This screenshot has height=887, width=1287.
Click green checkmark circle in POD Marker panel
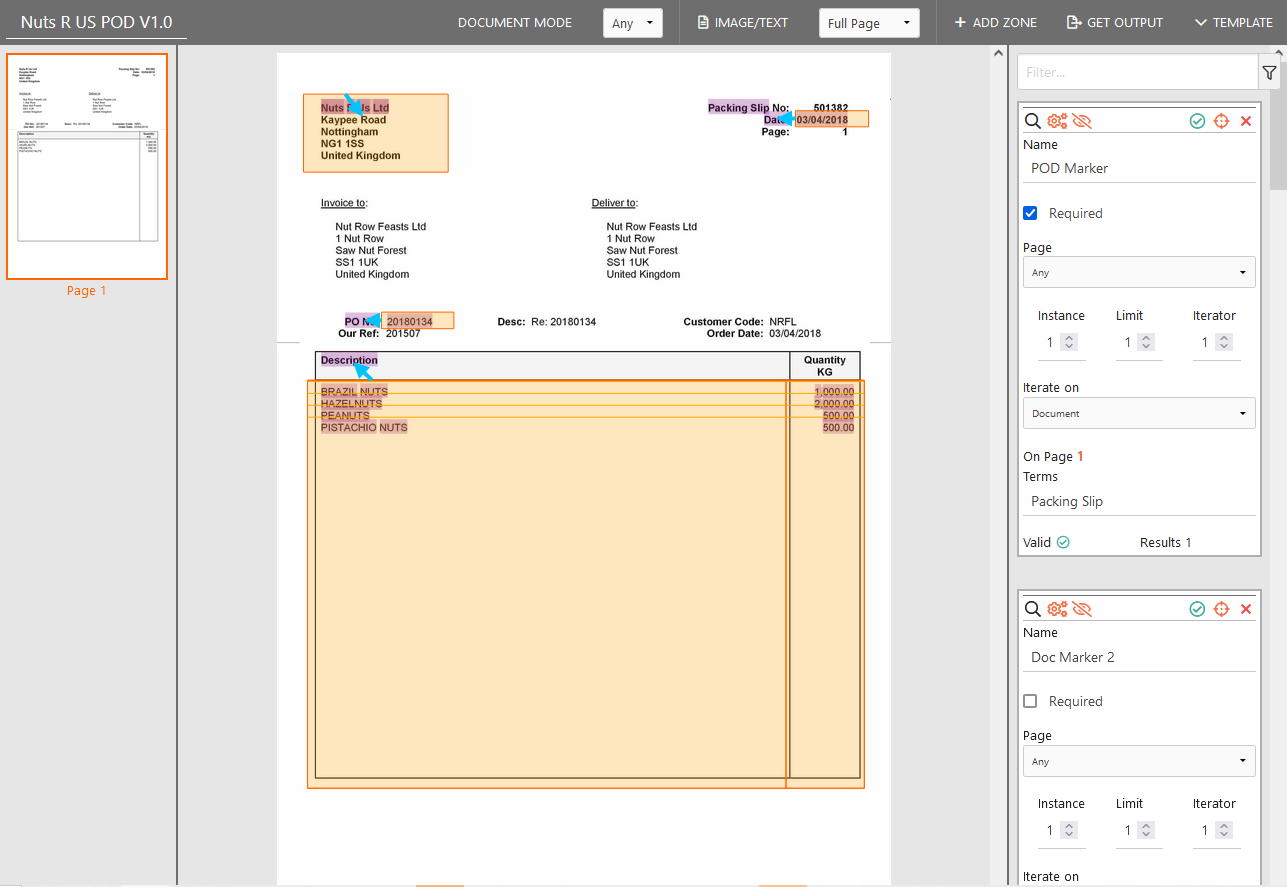coord(1197,121)
